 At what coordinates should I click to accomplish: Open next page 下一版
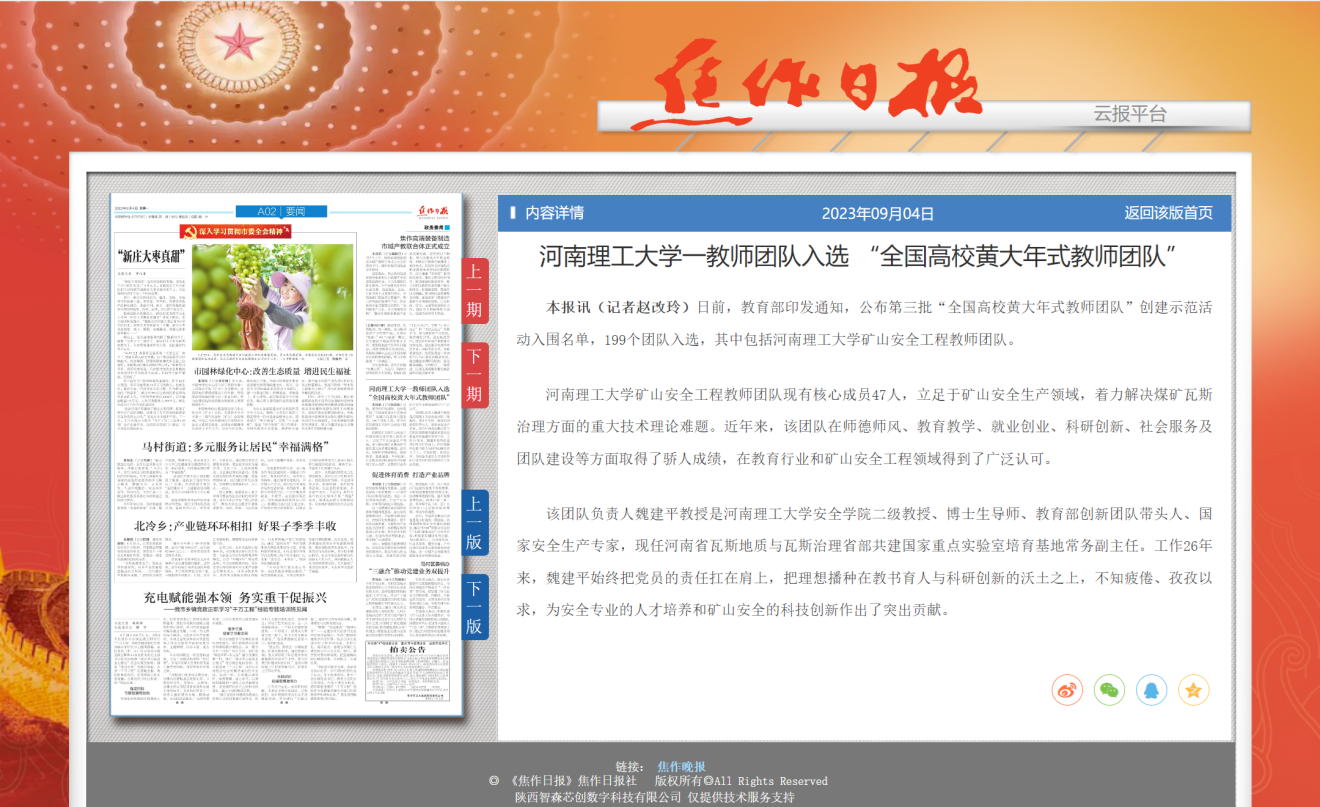coord(474,608)
